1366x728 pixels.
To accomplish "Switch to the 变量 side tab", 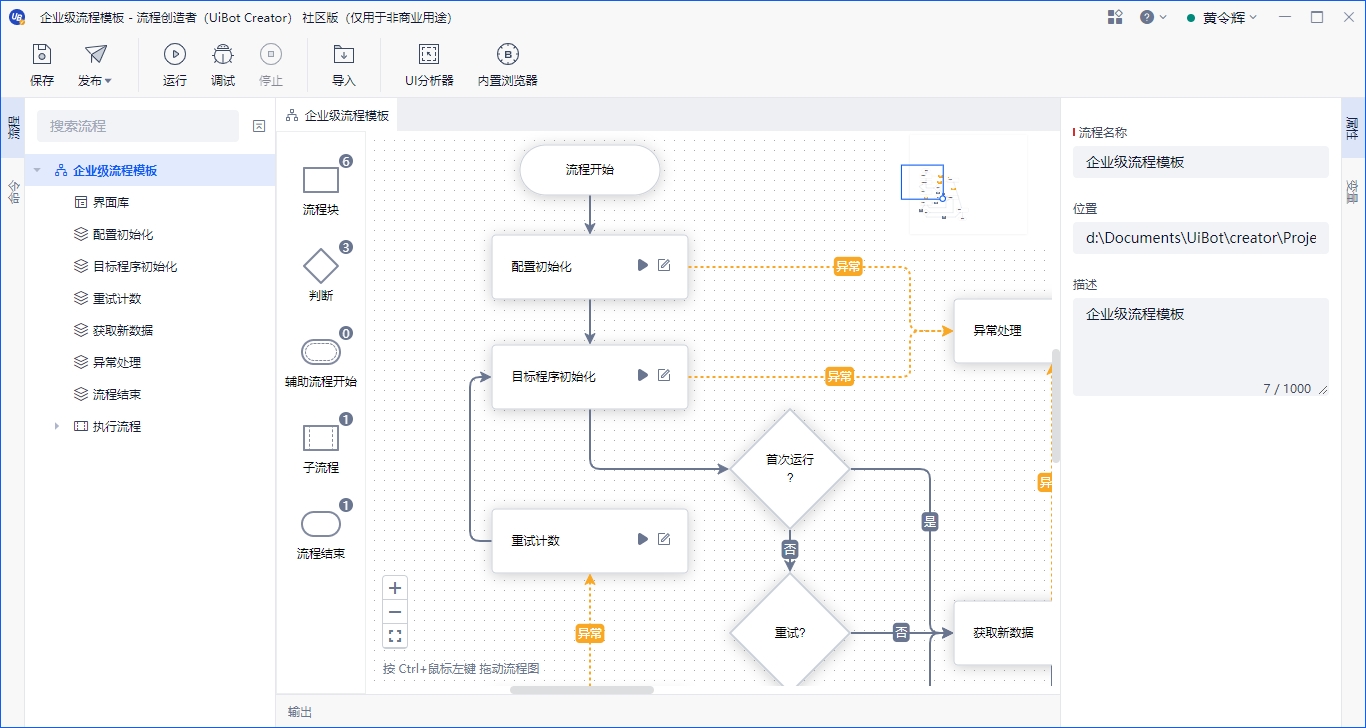I will (1352, 191).
